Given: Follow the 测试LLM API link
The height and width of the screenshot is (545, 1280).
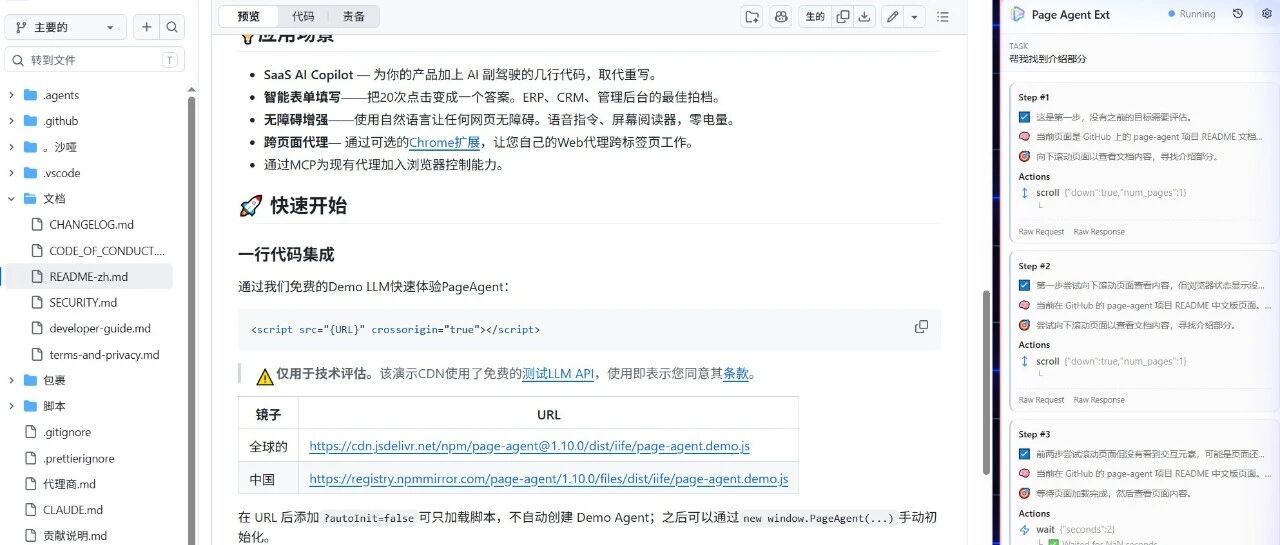Looking at the screenshot, I should point(558,374).
